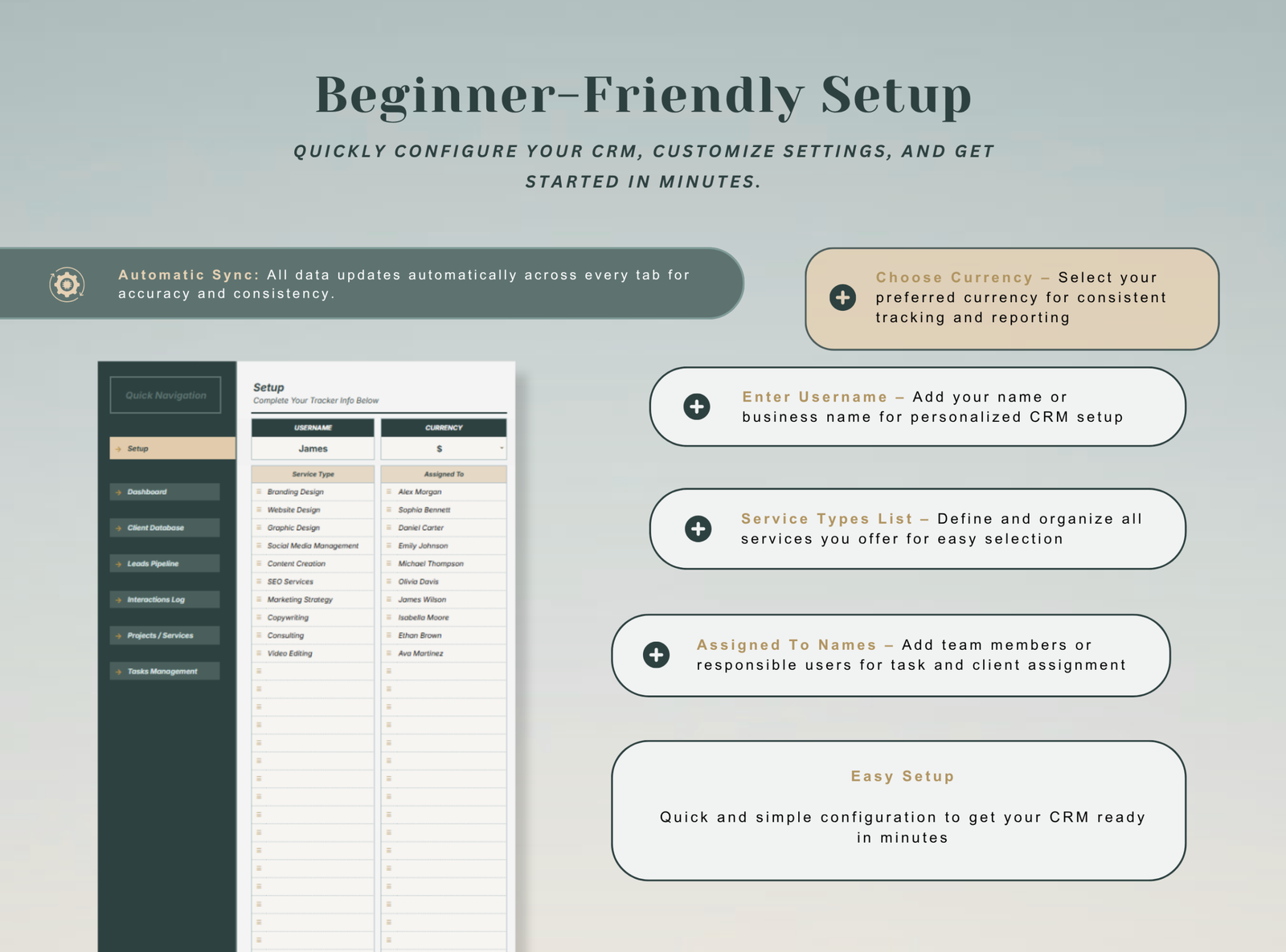The width and height of the screenshot is (1286, 952).
Task: Click the arrow icon next to Interactions Log
Action: [119, 600]
